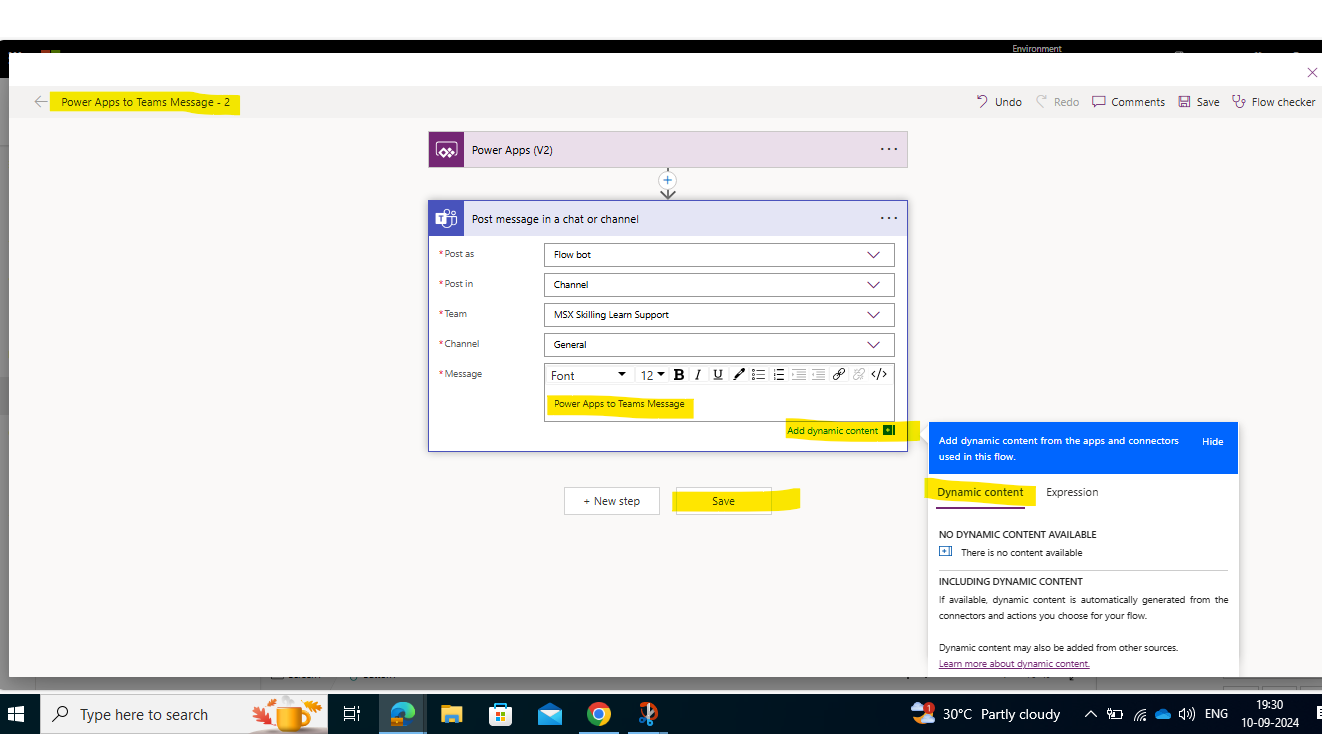Screen dimensions: 1322x734
Task: Insert a numbered list
Action: point(779,375)
